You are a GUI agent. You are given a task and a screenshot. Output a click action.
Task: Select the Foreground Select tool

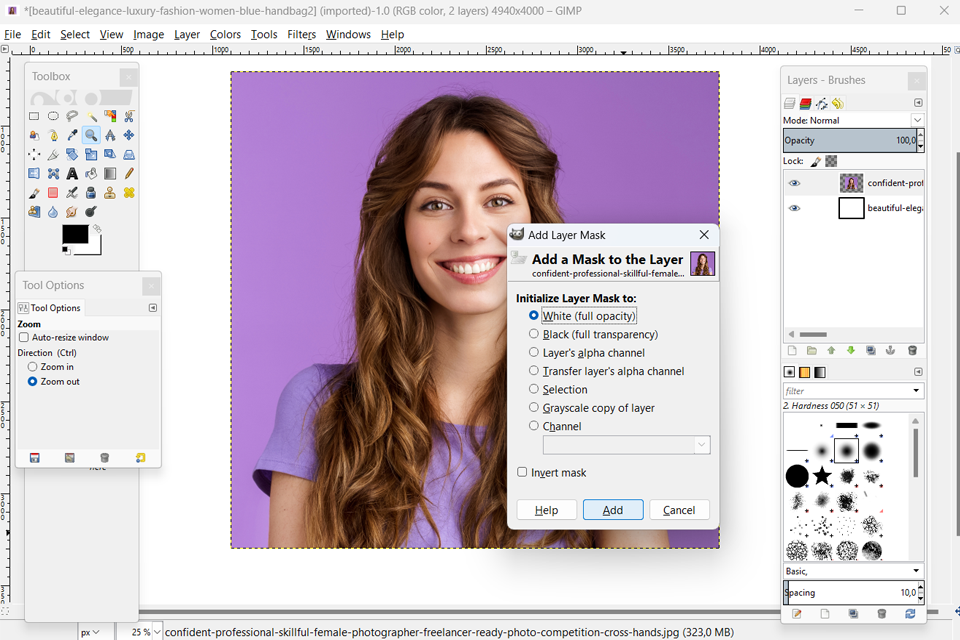click(34, 135)
